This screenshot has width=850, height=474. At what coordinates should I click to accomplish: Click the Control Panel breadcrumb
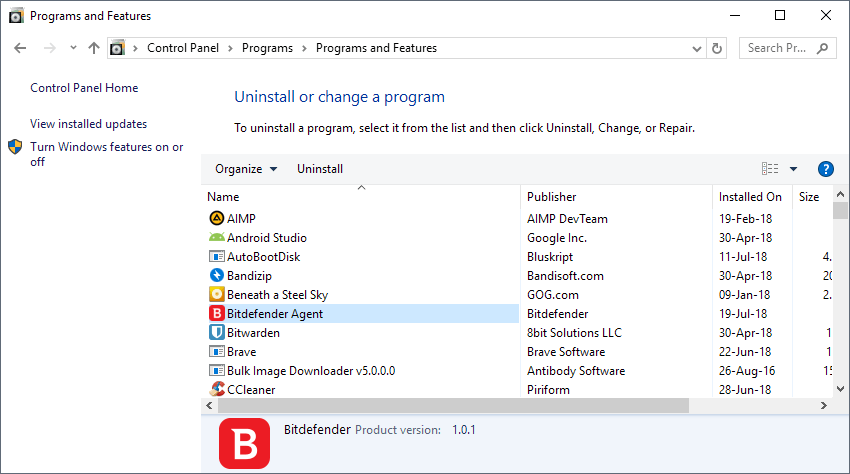click(183, 48)
